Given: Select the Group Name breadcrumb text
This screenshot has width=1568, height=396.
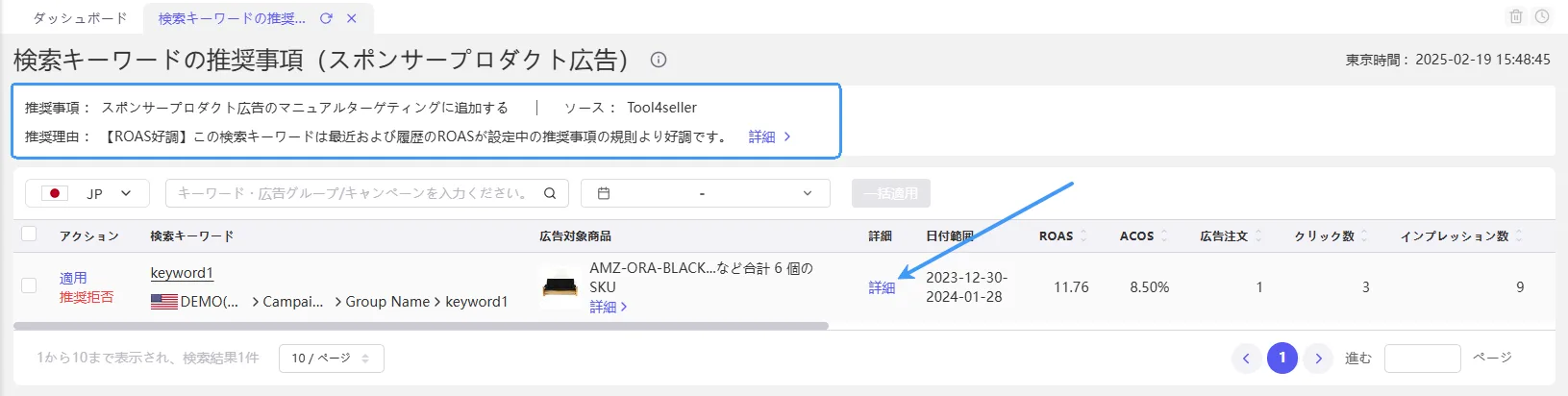Looking at the screenshot, I should tap(387, 302).
